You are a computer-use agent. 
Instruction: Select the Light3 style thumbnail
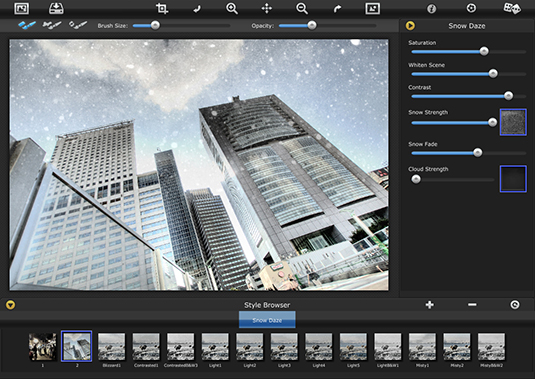pyautogui.click(x=284, y=347)
